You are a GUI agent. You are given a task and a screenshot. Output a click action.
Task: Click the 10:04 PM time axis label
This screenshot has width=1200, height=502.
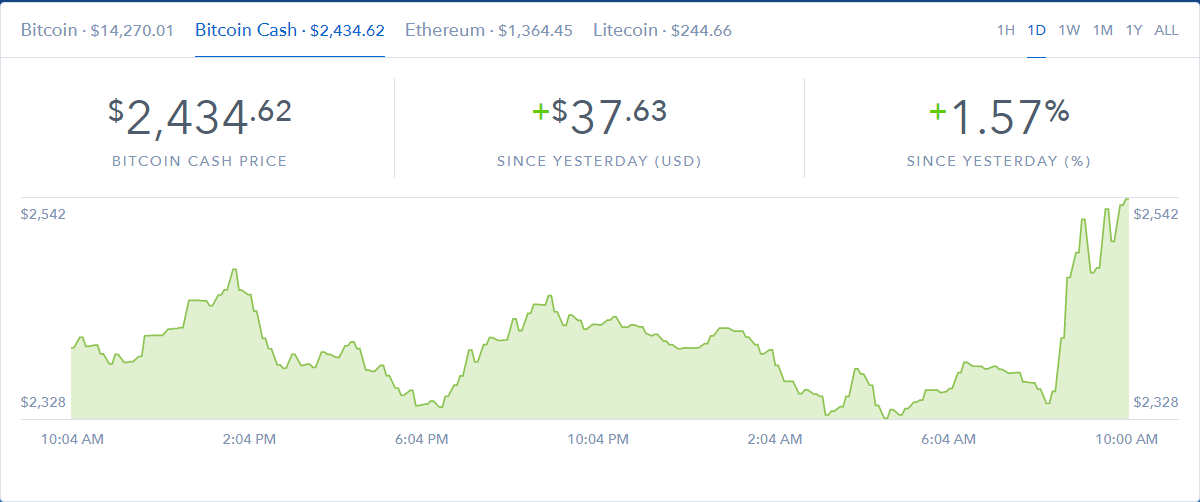pos(599,439)
